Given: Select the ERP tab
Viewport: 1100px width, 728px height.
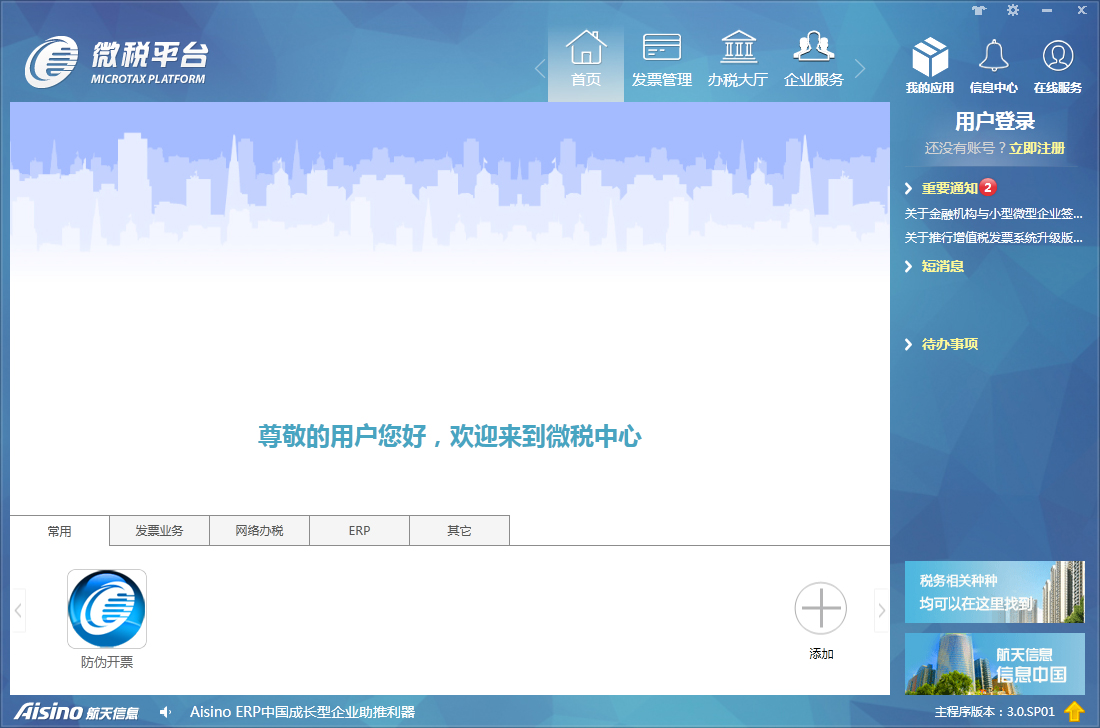Looking at the screenshot, I should point(360,531).
